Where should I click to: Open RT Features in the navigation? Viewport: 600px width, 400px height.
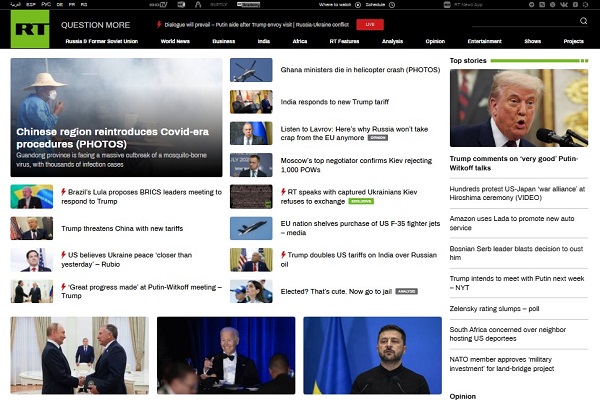tap(344, 41)
